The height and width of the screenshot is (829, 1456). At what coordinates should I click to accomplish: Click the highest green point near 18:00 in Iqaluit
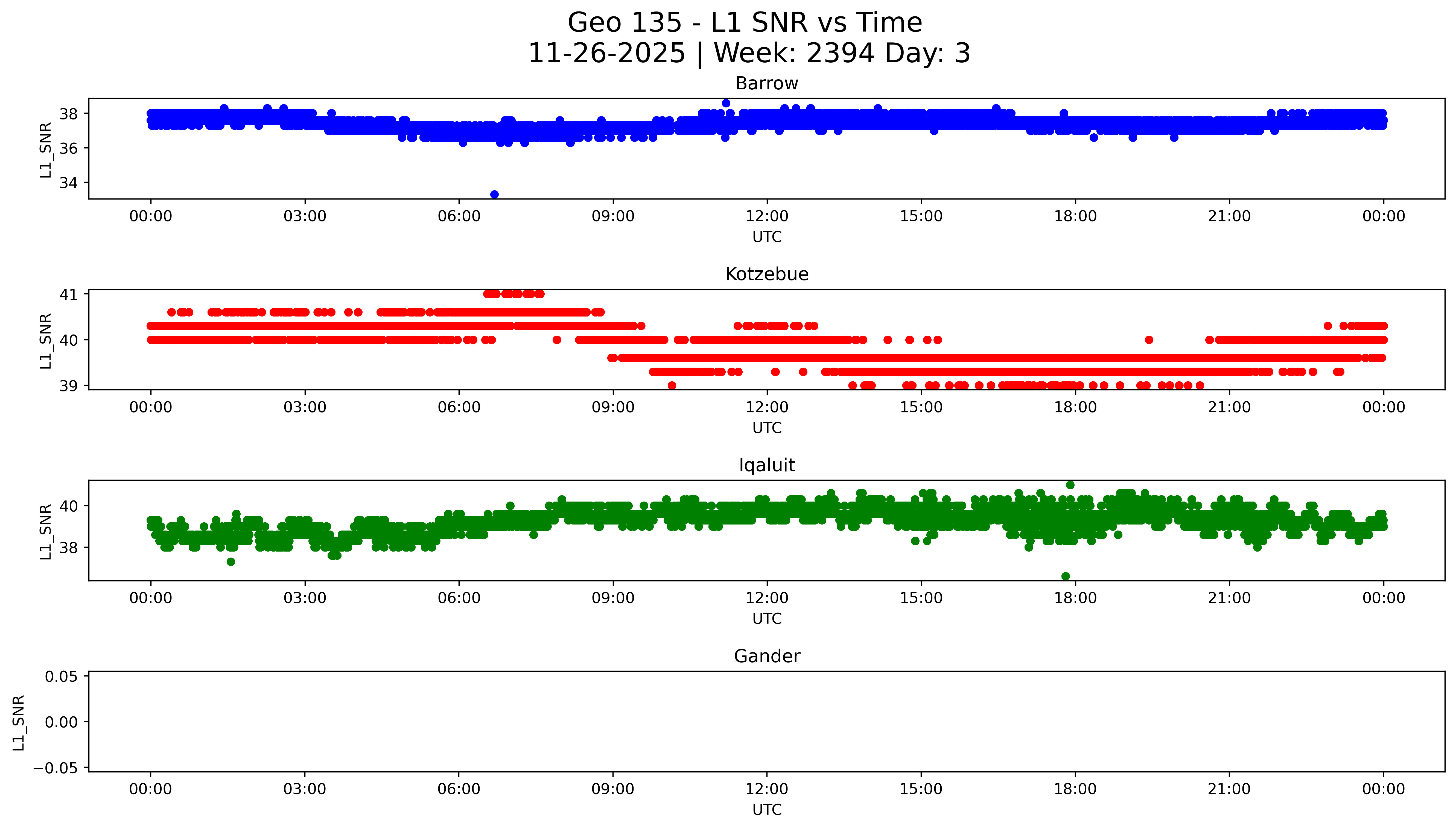click(x=1070, y=485)
